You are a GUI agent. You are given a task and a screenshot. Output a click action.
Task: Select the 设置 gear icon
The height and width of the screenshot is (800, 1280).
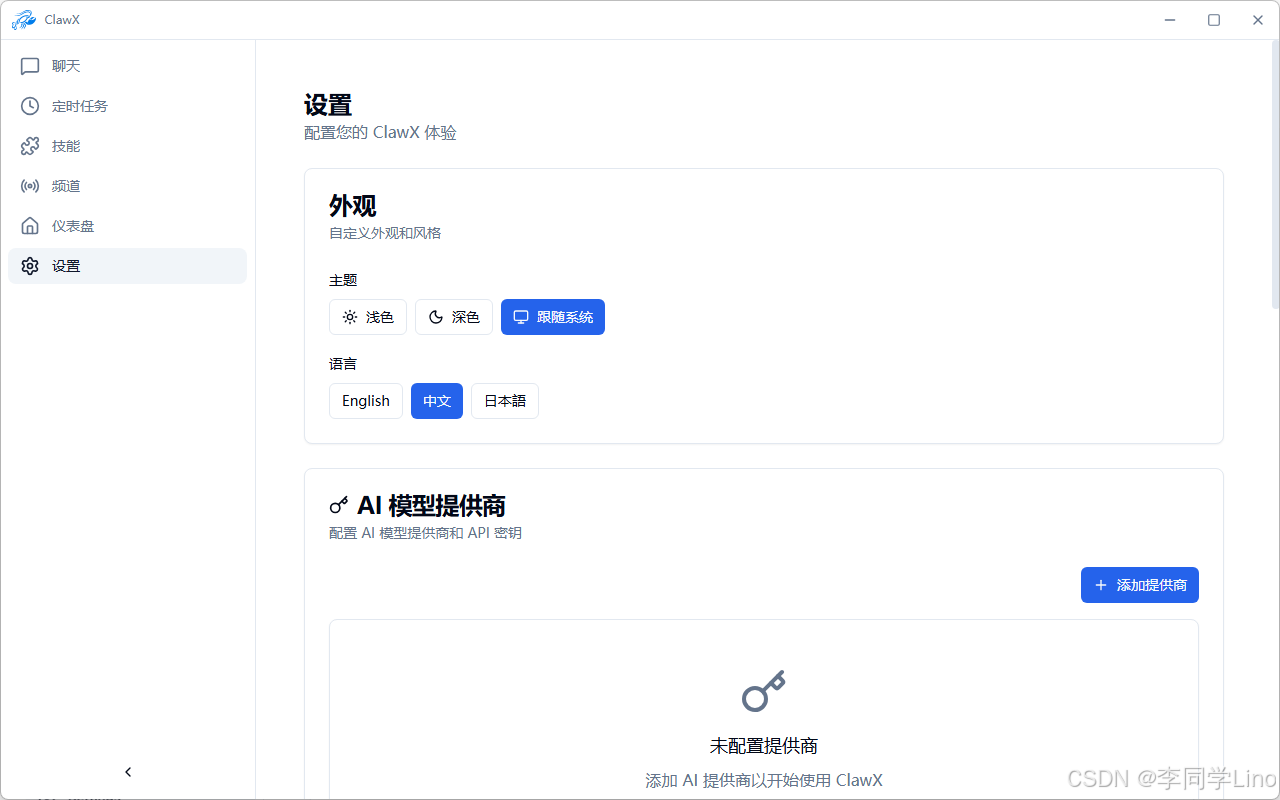tap(30, 265)
